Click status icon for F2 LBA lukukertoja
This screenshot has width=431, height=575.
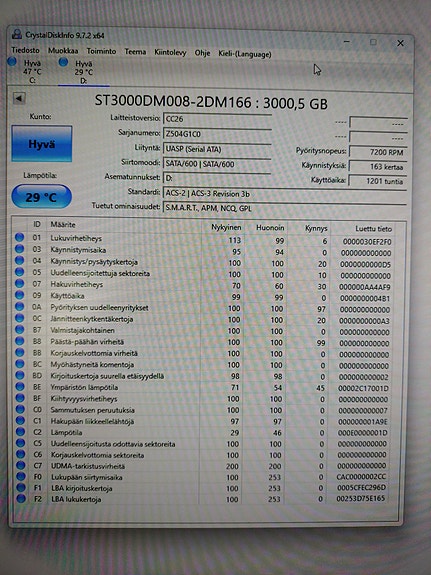pos(21,498)
